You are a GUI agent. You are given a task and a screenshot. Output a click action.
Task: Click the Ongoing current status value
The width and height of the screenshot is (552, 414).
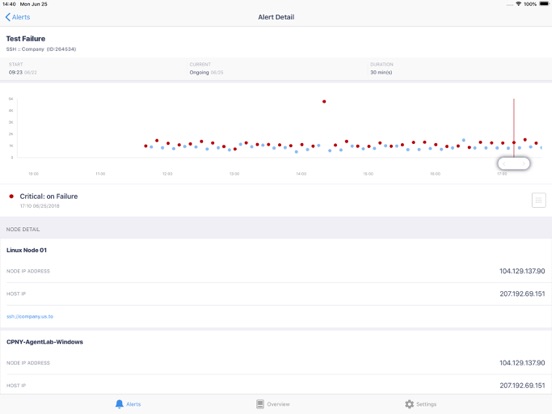(x=199, y=72)
